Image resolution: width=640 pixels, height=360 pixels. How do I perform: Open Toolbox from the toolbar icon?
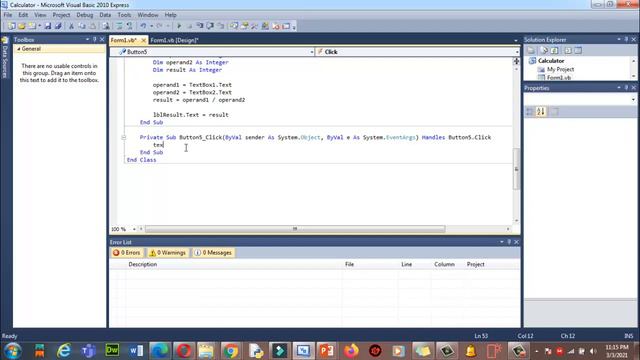click(254, 26)
